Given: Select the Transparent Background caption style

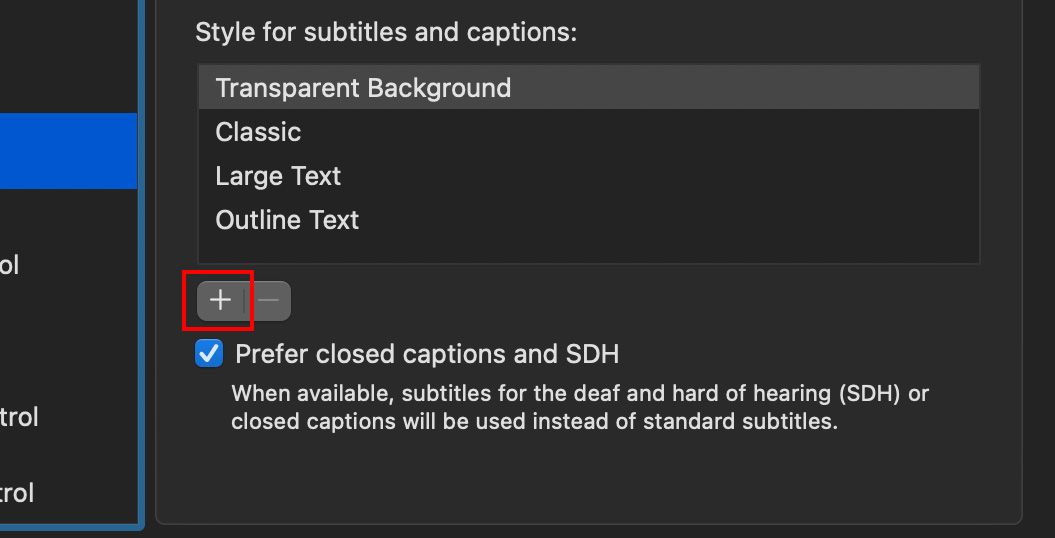Looking at the screenshot, I should [x=363, y=88].
